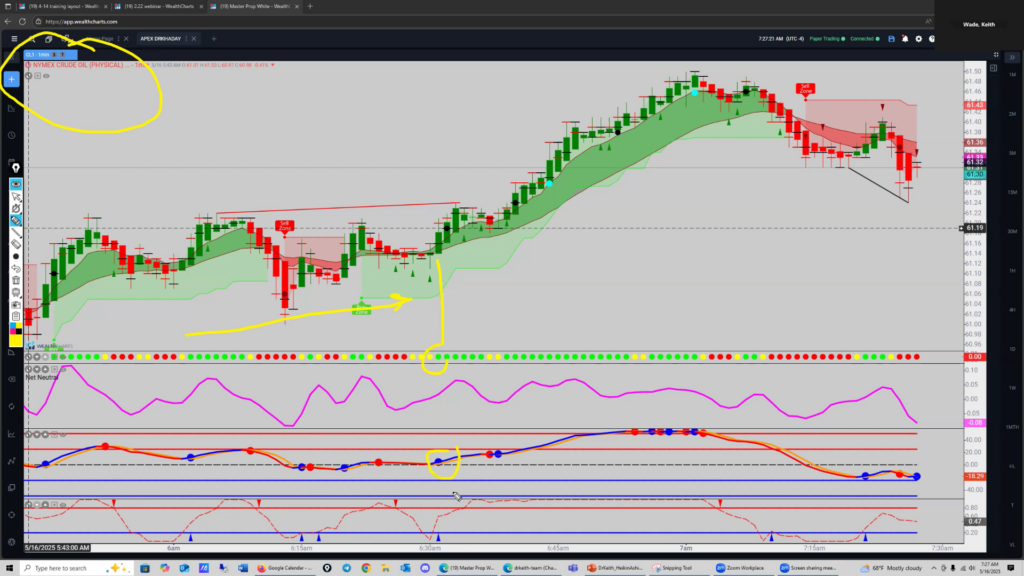The height and width of the screenshot is (576, 1024).
Task: Open the APEX DRKHADAY tab options dots
Action: (x=186, y=39)
